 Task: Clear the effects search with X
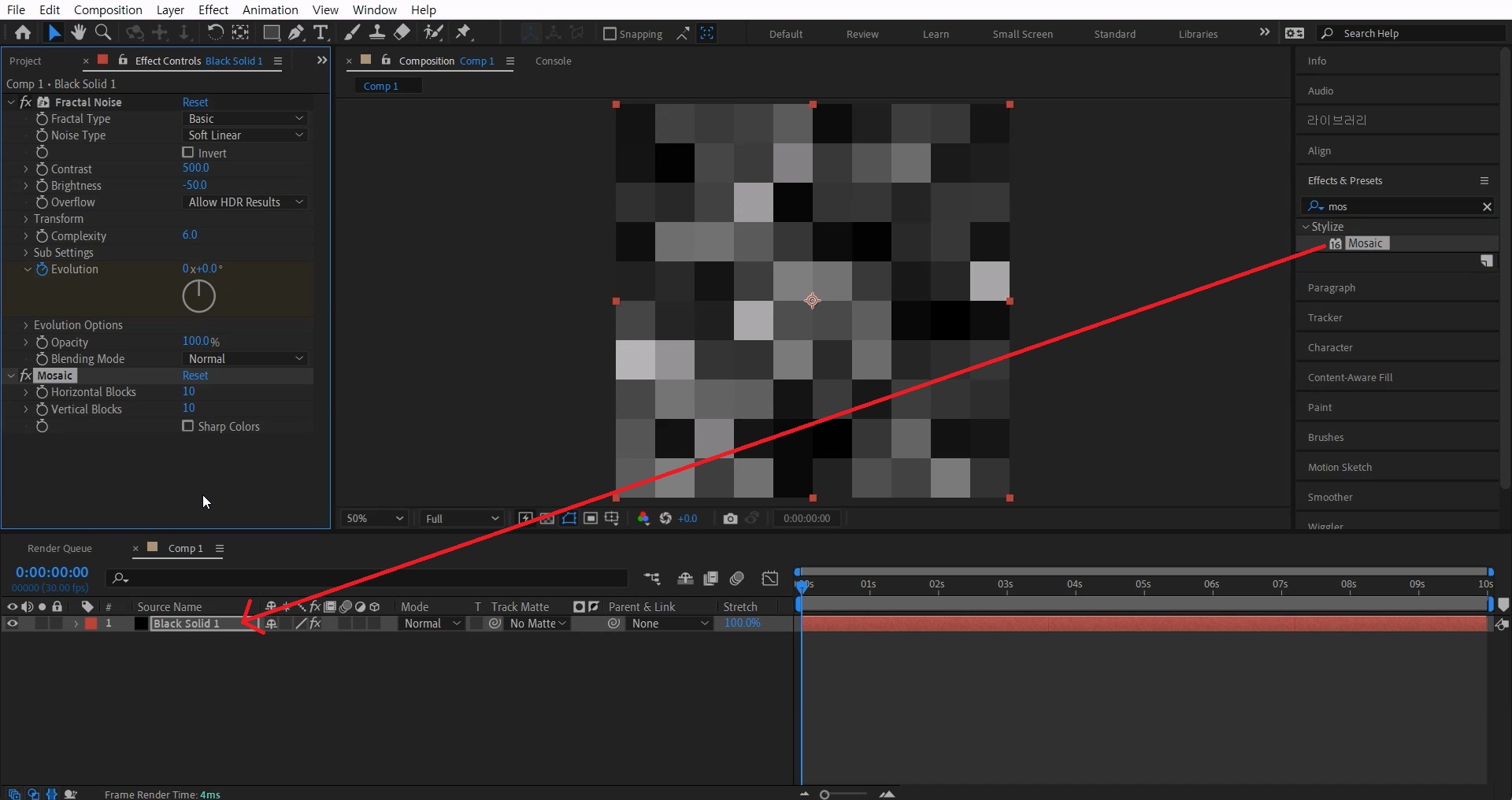[1487, 206]
